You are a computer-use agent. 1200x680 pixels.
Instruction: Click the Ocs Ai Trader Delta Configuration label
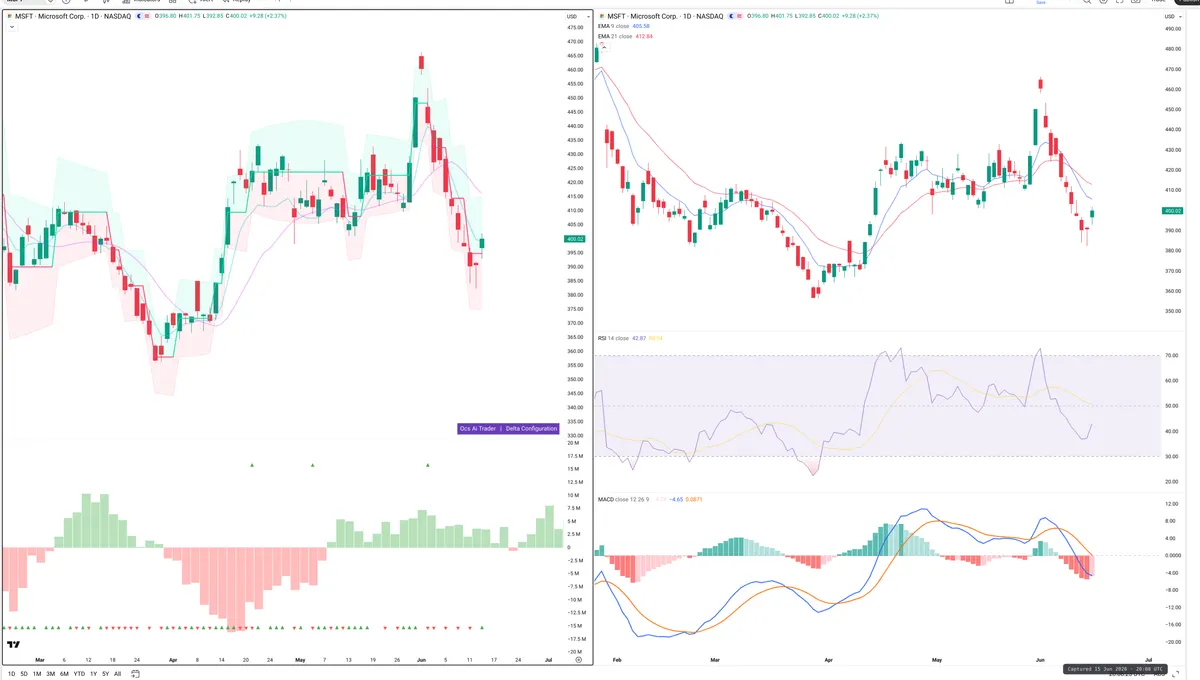[x=507, y=428]
